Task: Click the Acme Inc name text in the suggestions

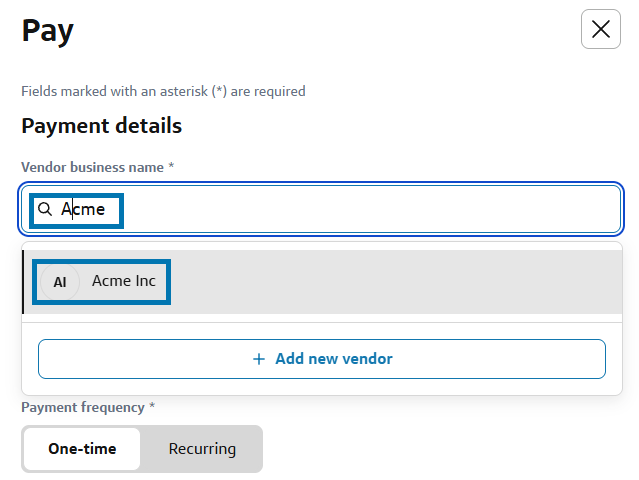Action: tap(124, 281)
